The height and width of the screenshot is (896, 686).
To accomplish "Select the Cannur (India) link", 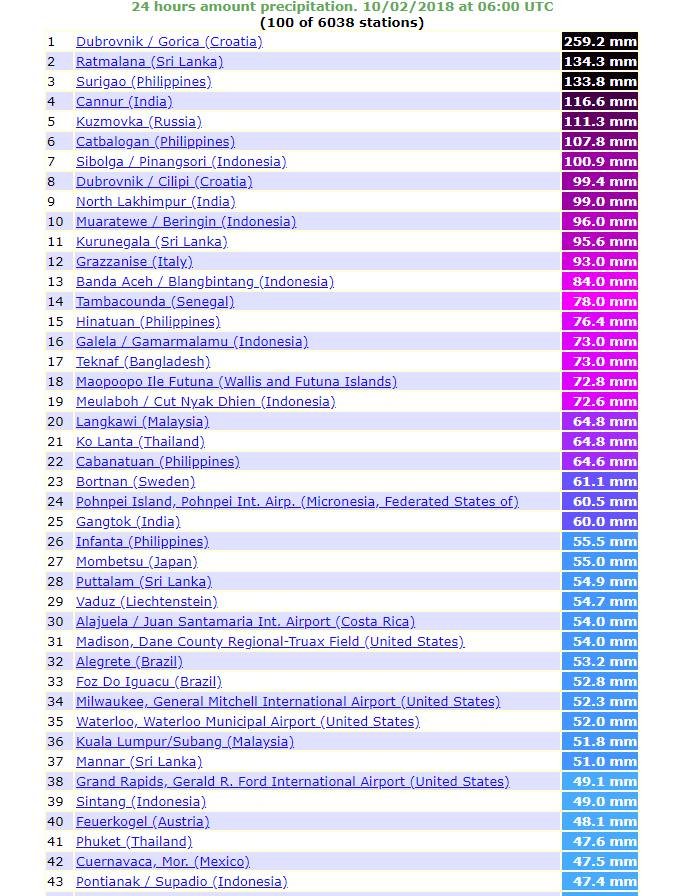I will pos(124,102).
